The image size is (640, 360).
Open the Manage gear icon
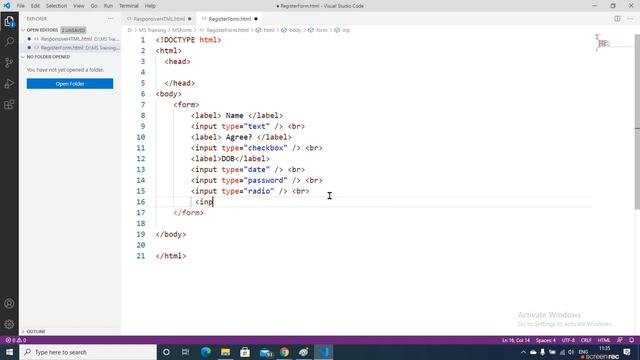9,324
